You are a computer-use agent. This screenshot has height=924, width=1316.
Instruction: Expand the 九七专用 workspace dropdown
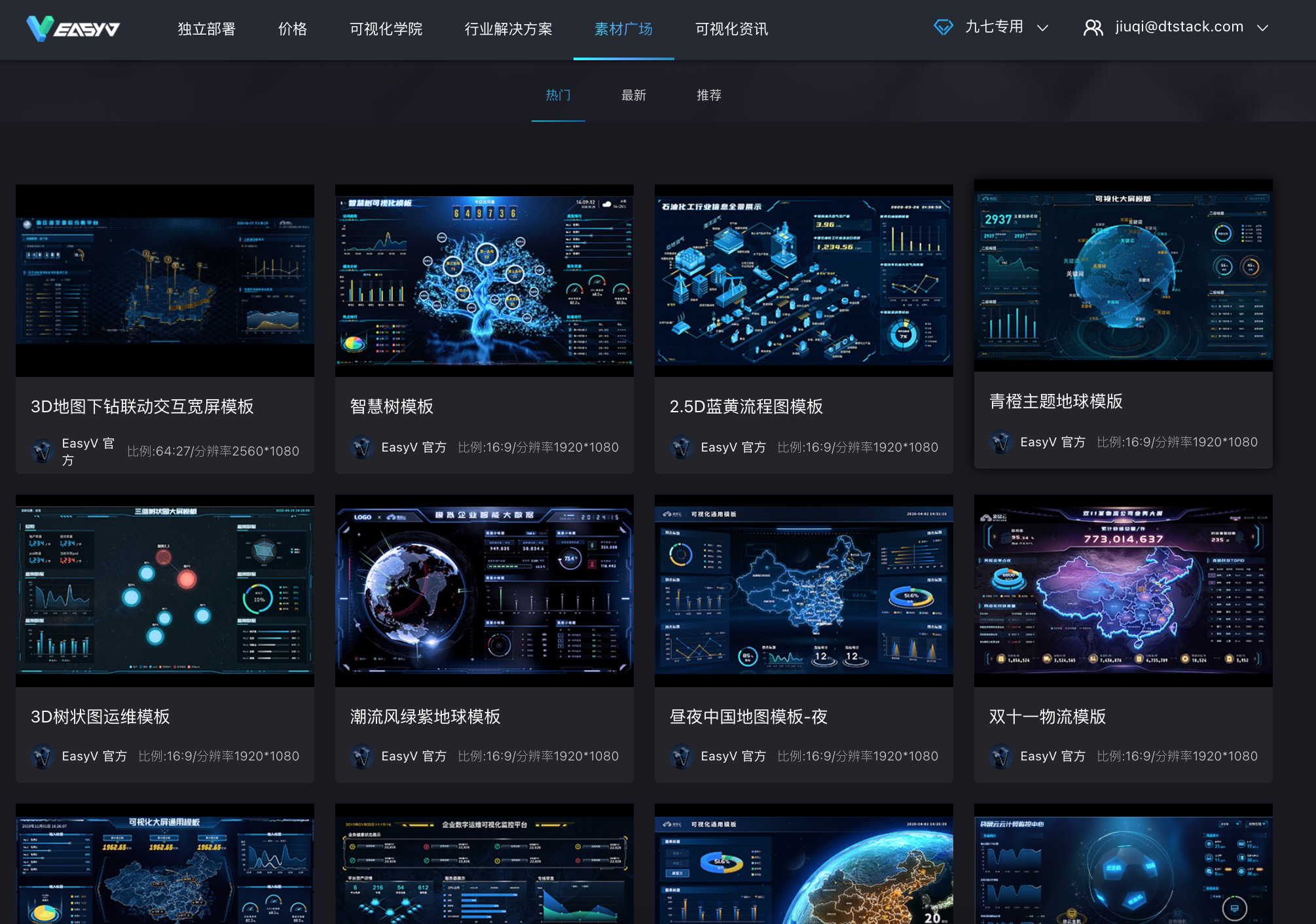click(x=1042, y=27)
